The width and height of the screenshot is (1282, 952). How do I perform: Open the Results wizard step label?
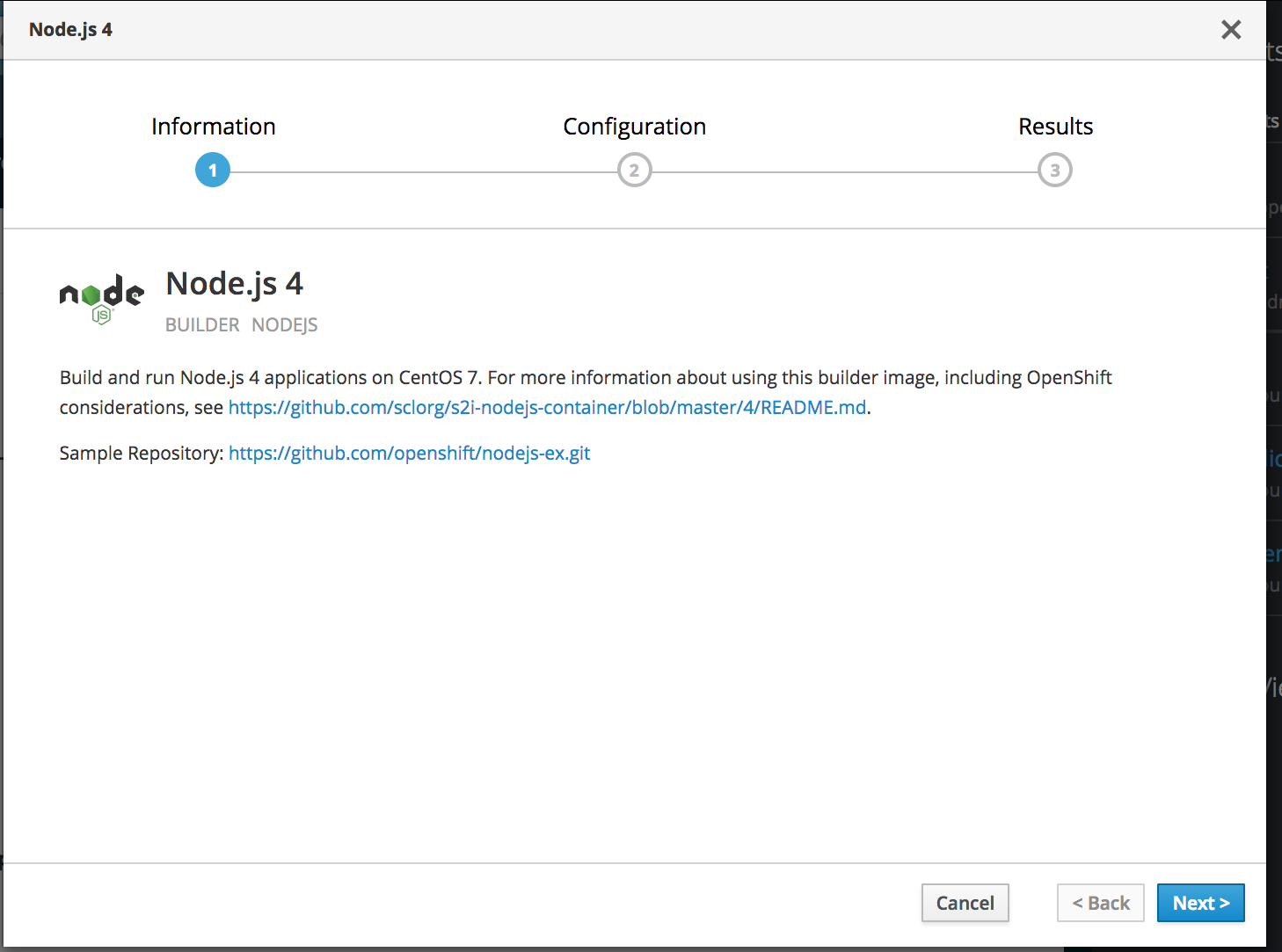click(1055, 127)
